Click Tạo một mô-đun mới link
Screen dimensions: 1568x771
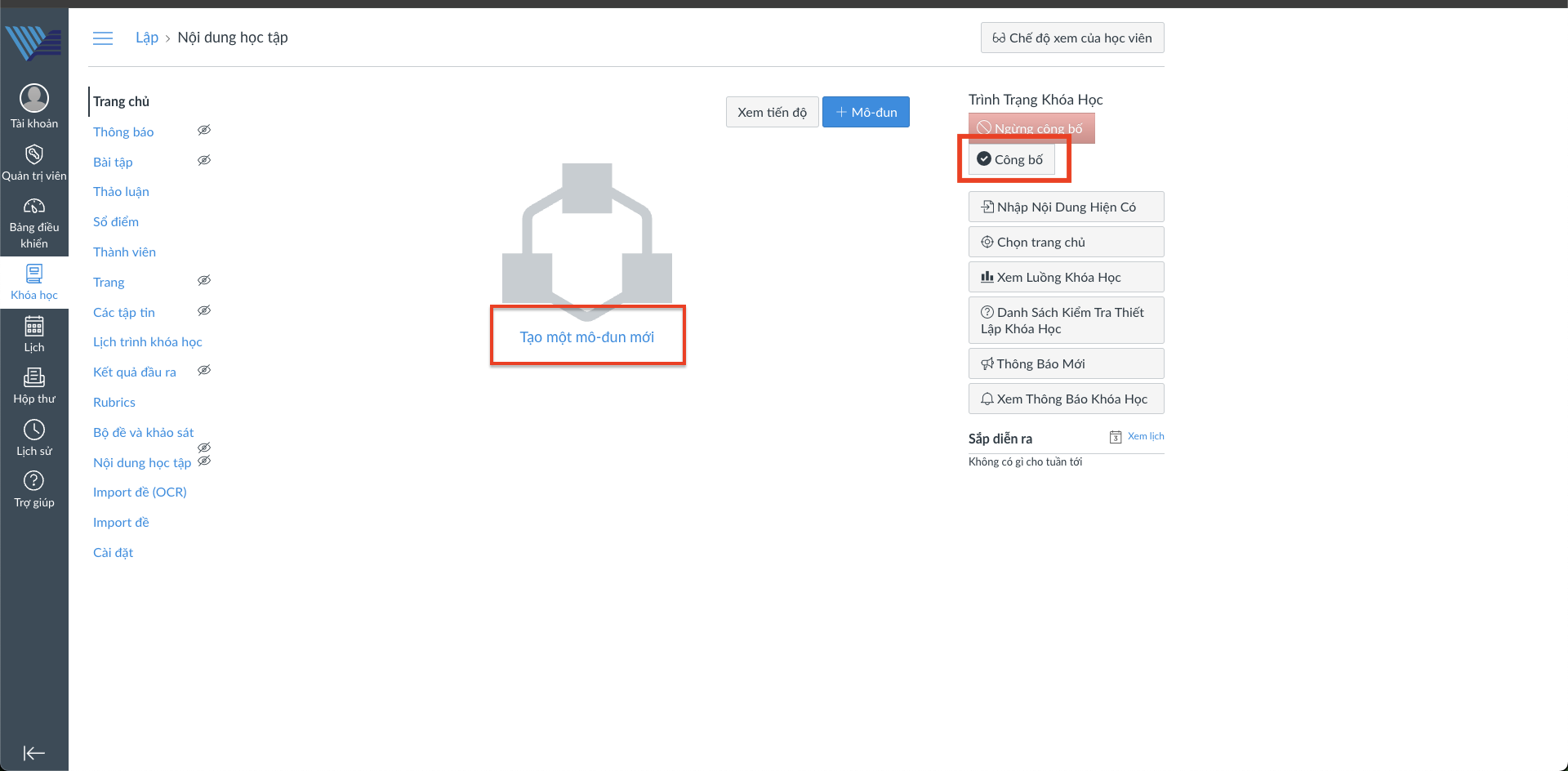[x=586, y=337]
